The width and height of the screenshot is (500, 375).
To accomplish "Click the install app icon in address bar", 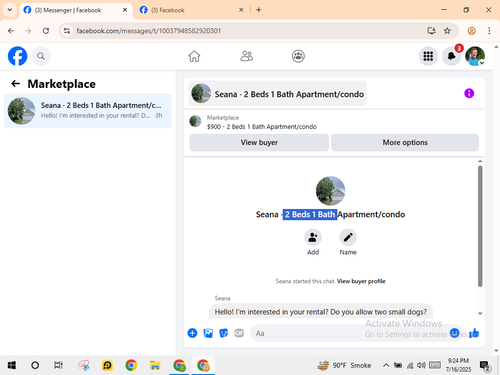I will click(x=431, y=31).
